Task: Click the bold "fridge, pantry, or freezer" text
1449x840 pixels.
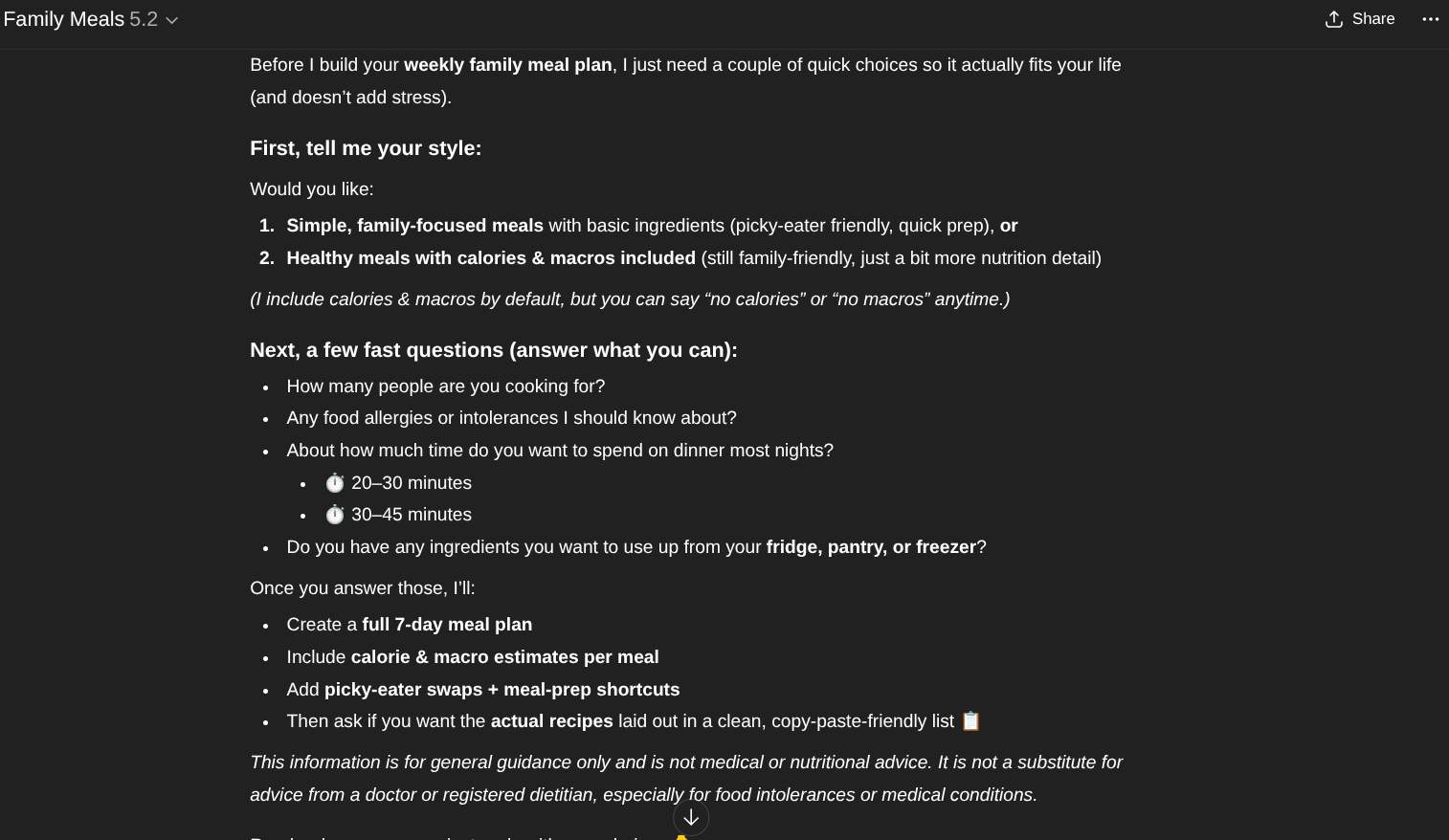Action: [x=871, y=547]
